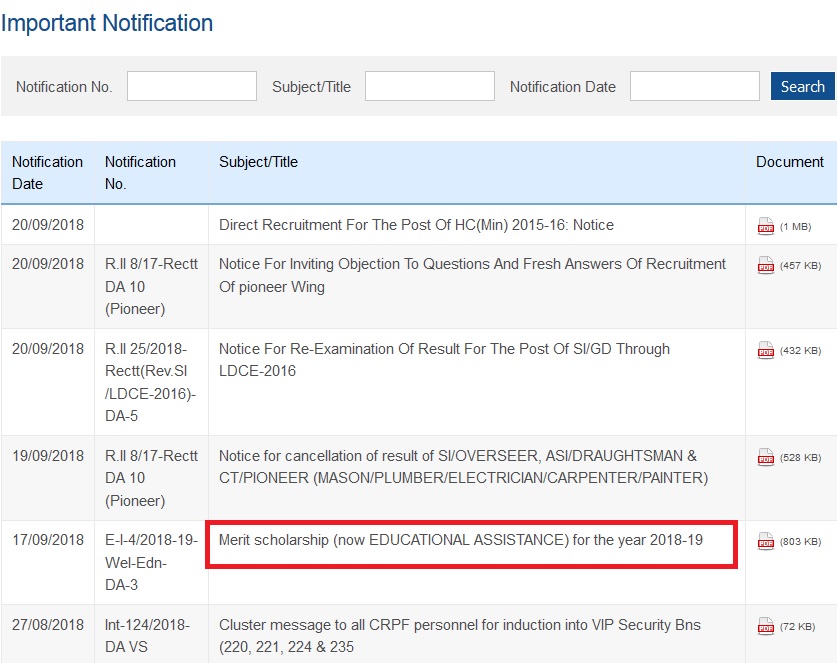The image size is (837, 663).
Task: Open cancellation of result SI/OVERSEER notice
Action: click(x=463, y=467)
